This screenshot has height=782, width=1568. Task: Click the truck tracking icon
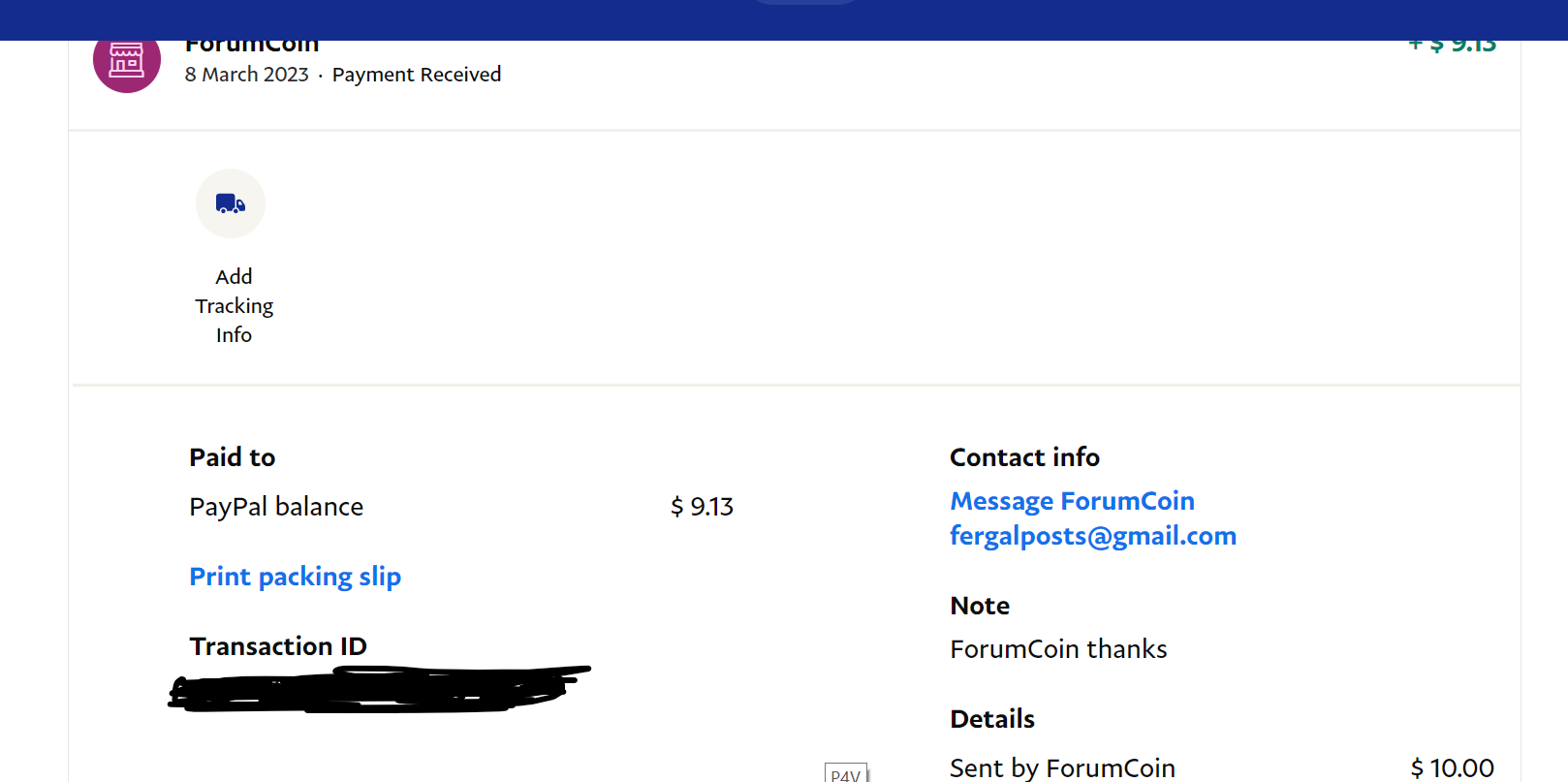point(231,203)
